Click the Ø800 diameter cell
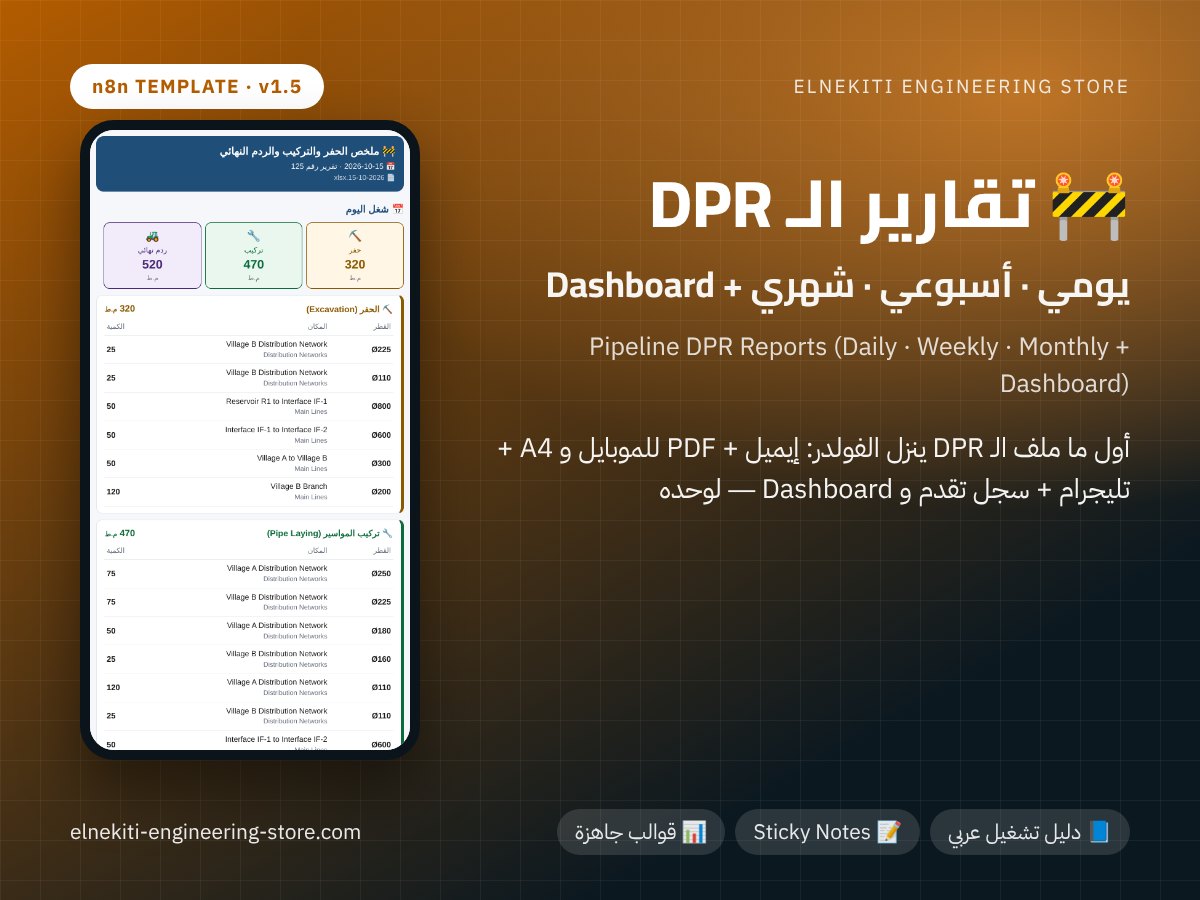1200x900 pixels. [381, 407]
